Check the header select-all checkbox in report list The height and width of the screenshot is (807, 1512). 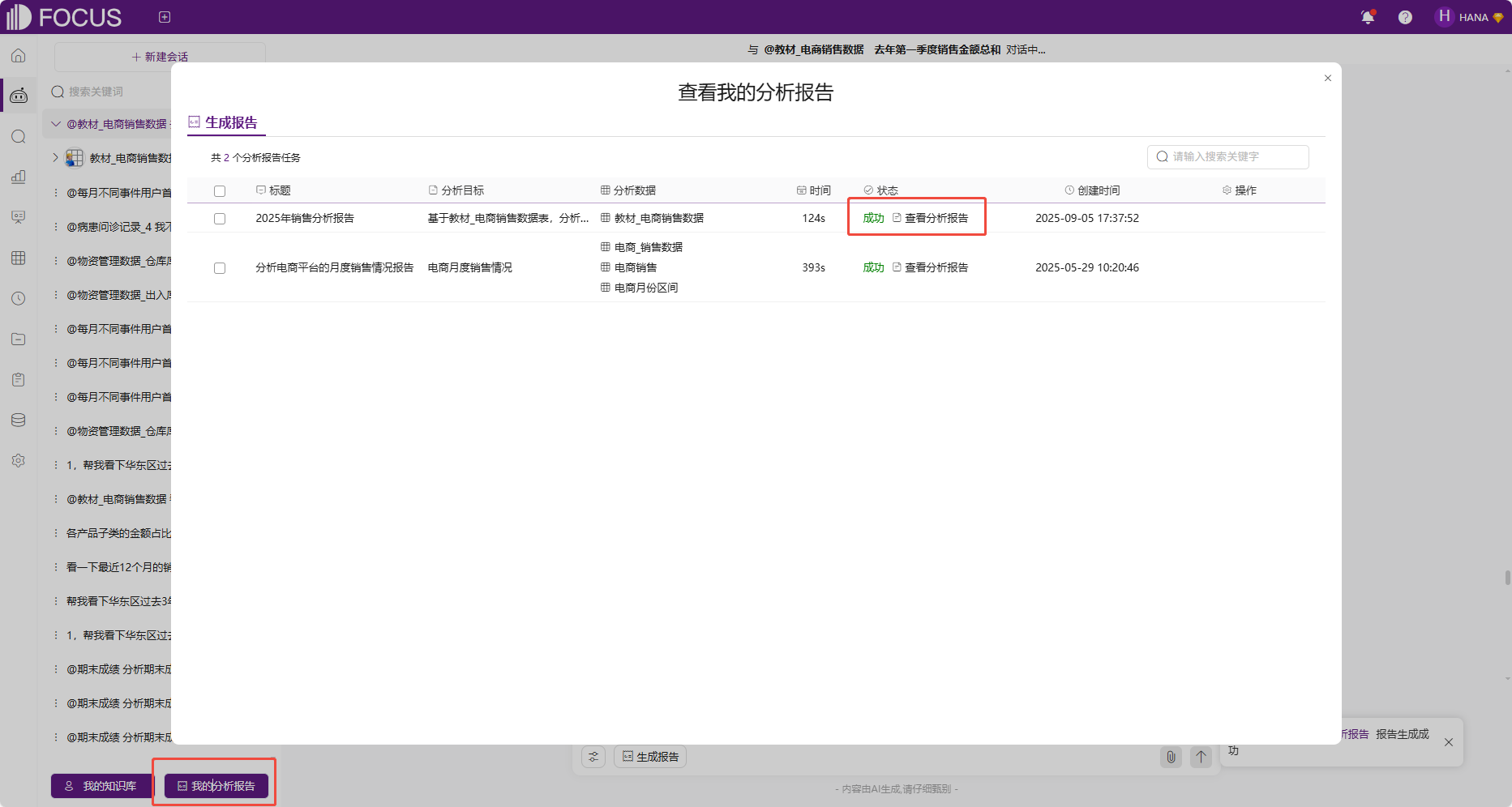[x=220, y=190]
